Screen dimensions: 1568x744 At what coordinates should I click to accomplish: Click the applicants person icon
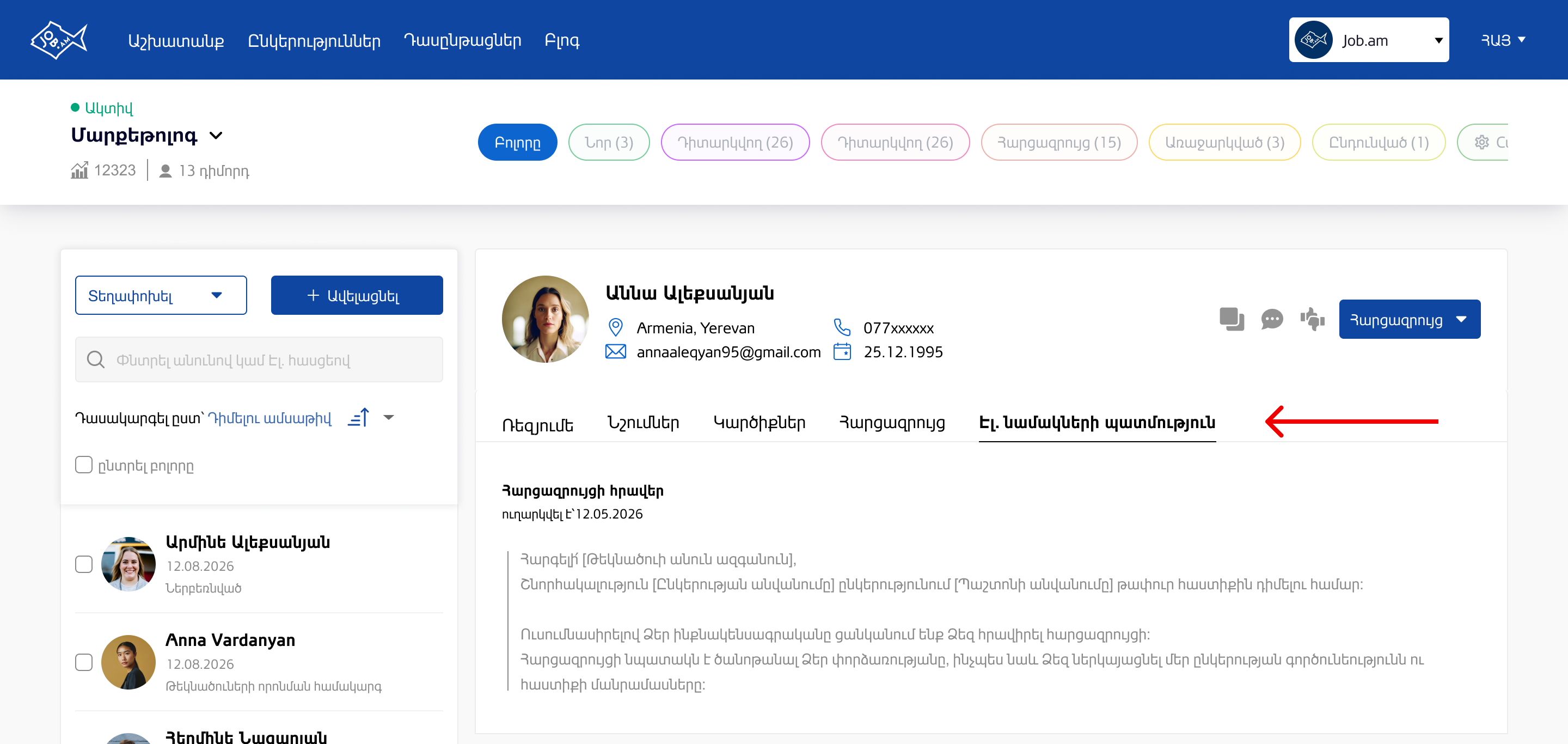pos(165,171)
